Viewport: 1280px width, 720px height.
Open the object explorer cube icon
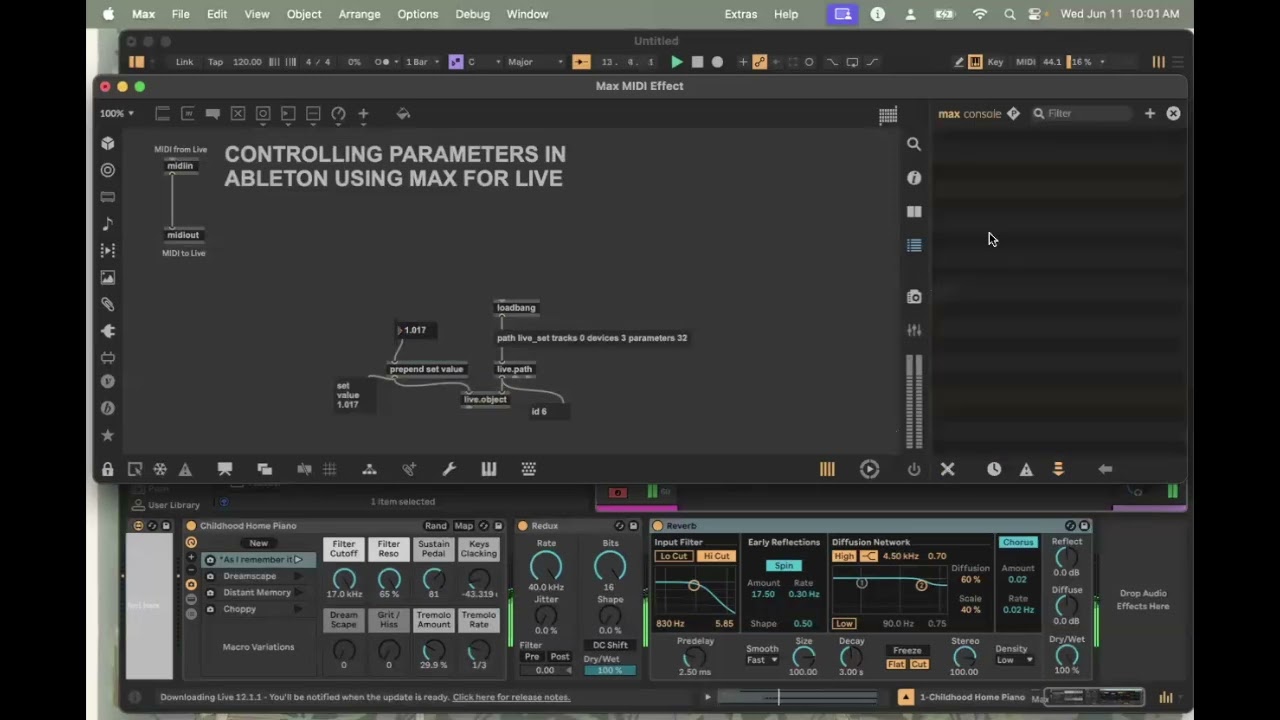(108, 144)
